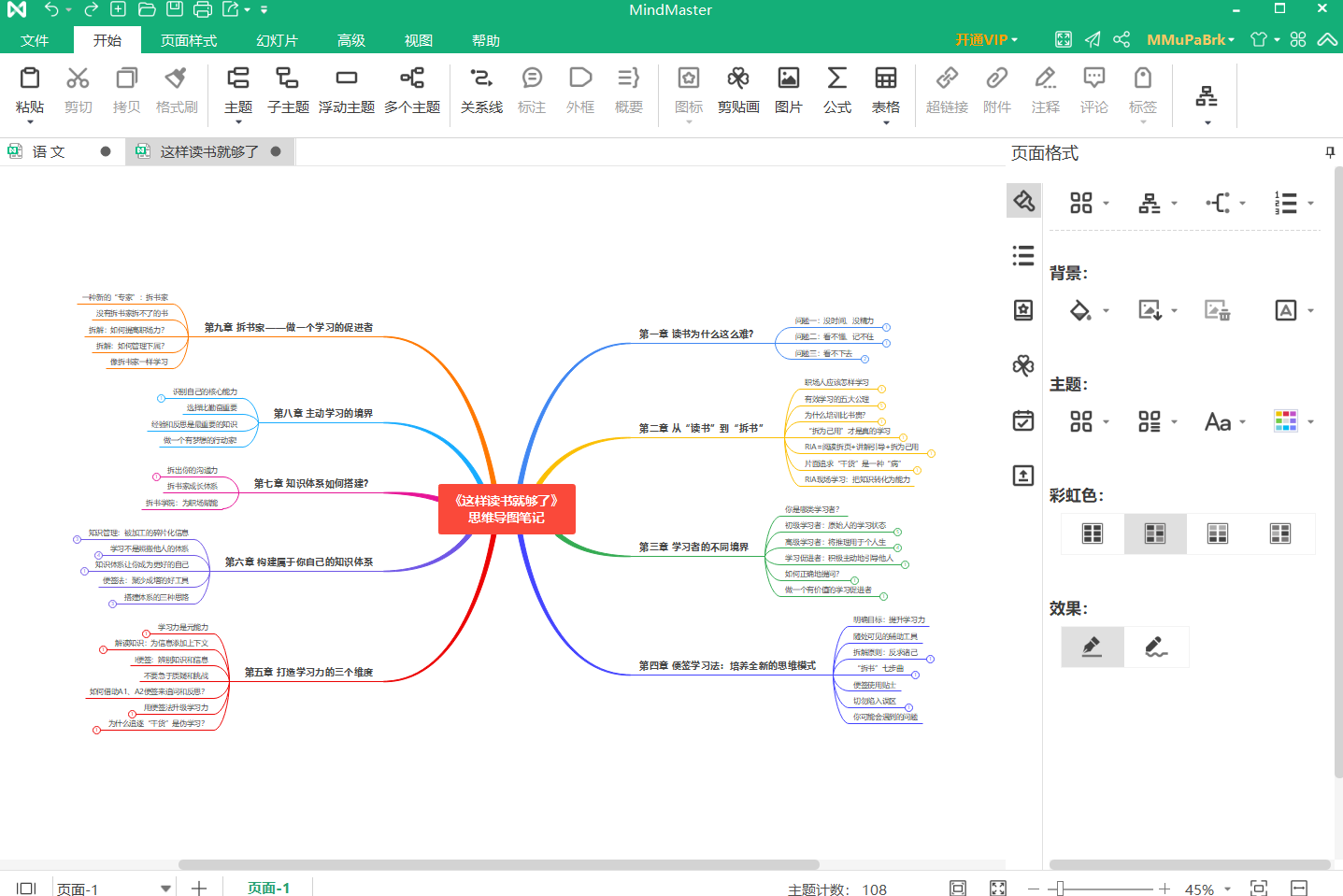Pin the 页面格式 panel
The width and height of the screenshot is (1343, 896).
[x=1330, y=152]
